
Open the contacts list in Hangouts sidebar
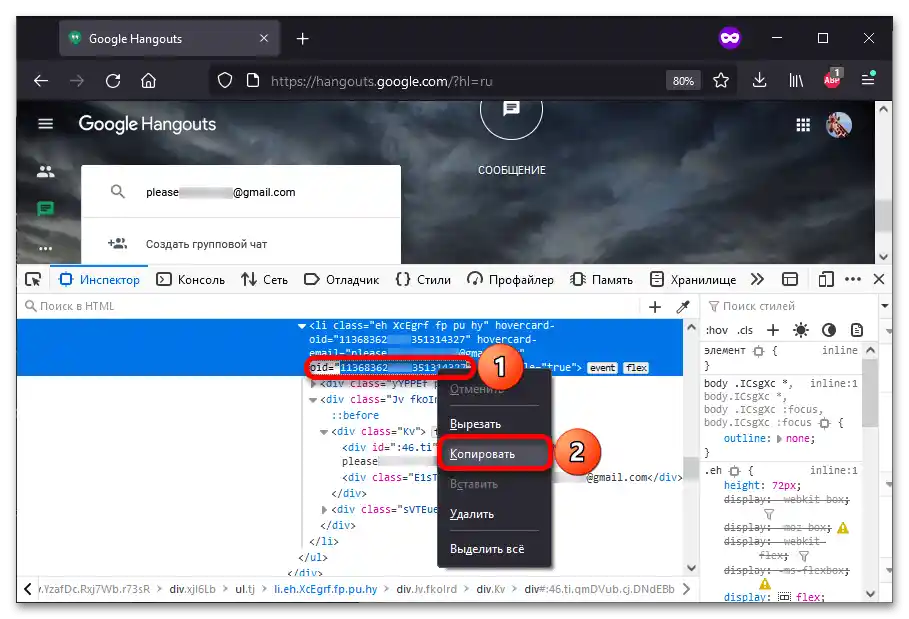[x=45, y=170]
